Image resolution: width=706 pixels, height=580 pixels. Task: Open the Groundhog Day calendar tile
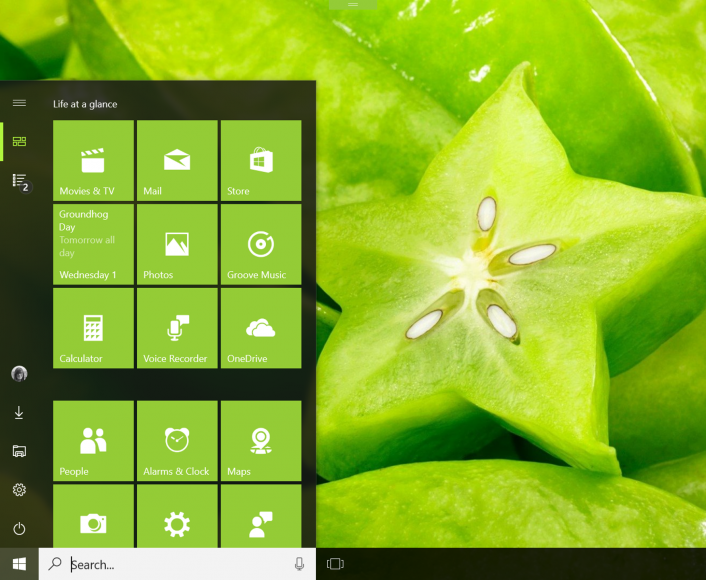93,244
